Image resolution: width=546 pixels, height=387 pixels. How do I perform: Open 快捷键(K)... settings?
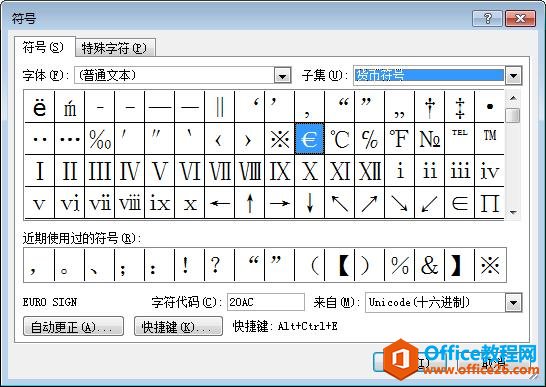(x=178, y=326)
